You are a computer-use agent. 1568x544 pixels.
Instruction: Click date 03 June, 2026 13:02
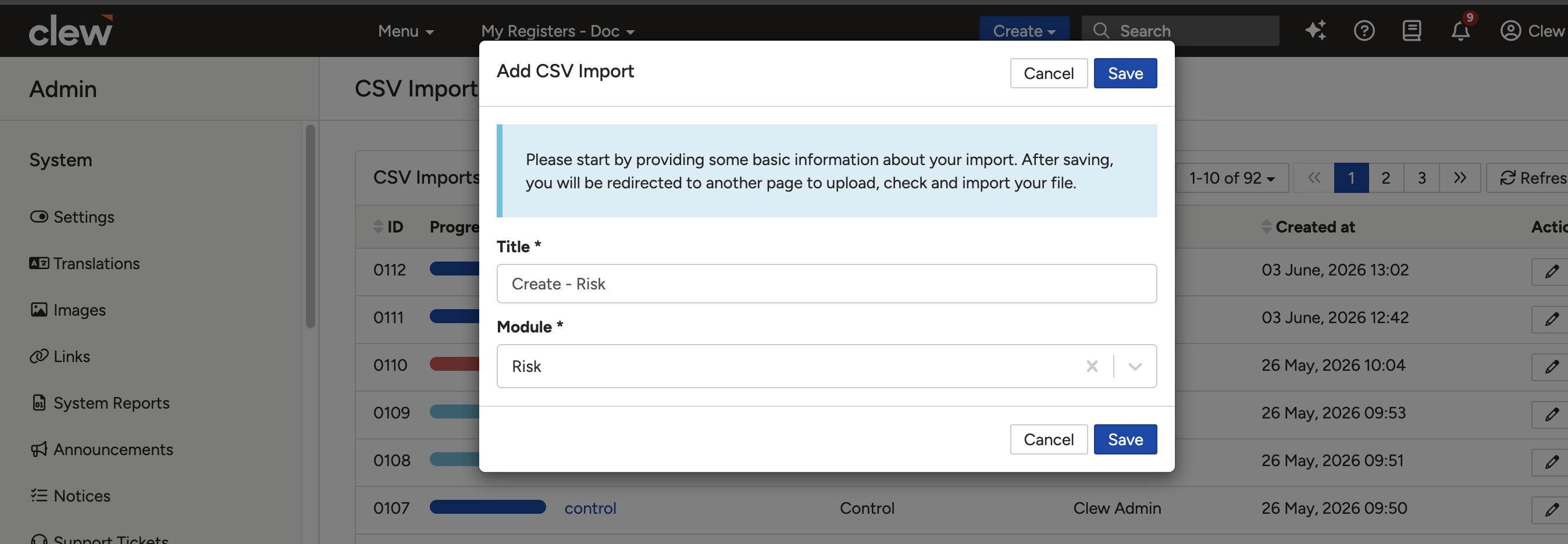(1335, 270)
